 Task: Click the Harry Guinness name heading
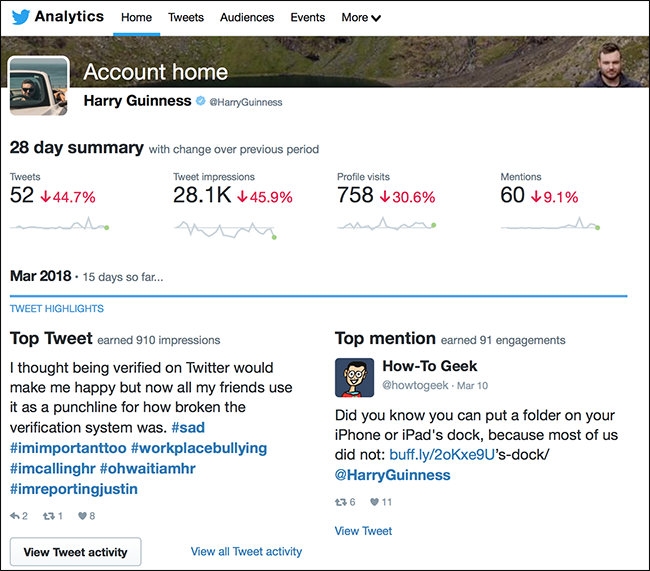[x=137, y=101]
